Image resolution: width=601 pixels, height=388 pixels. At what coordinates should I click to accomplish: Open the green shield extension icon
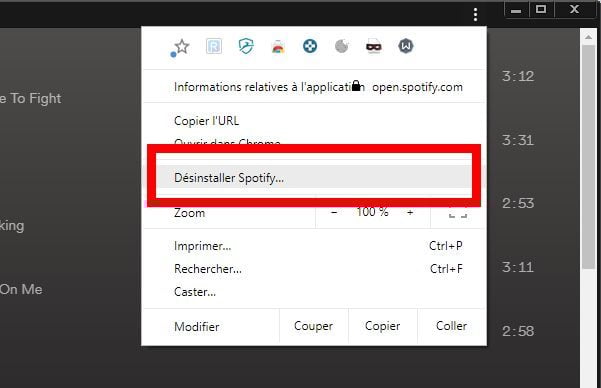click(246, 46)
